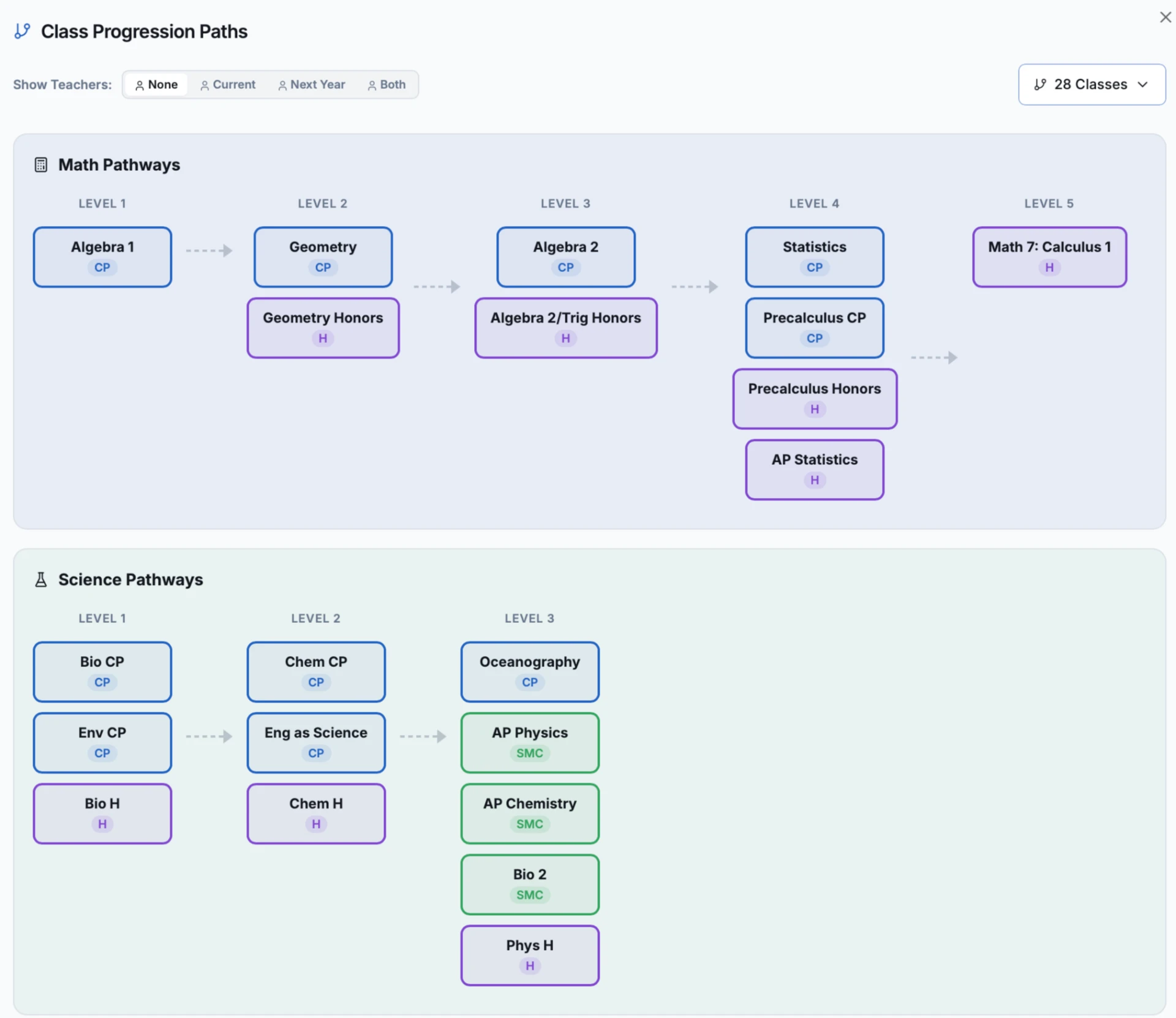Click the Show Teachers: label

click(x=62, y=85)
